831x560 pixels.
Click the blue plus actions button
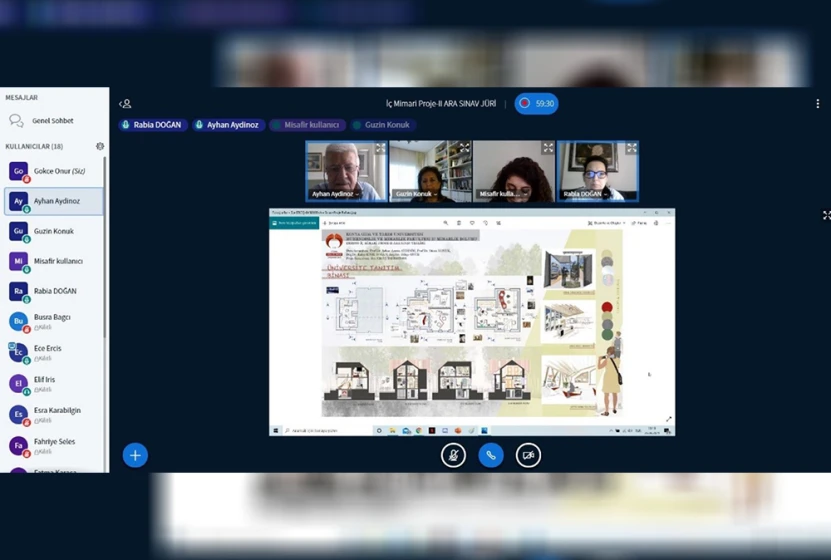(135, 455)
